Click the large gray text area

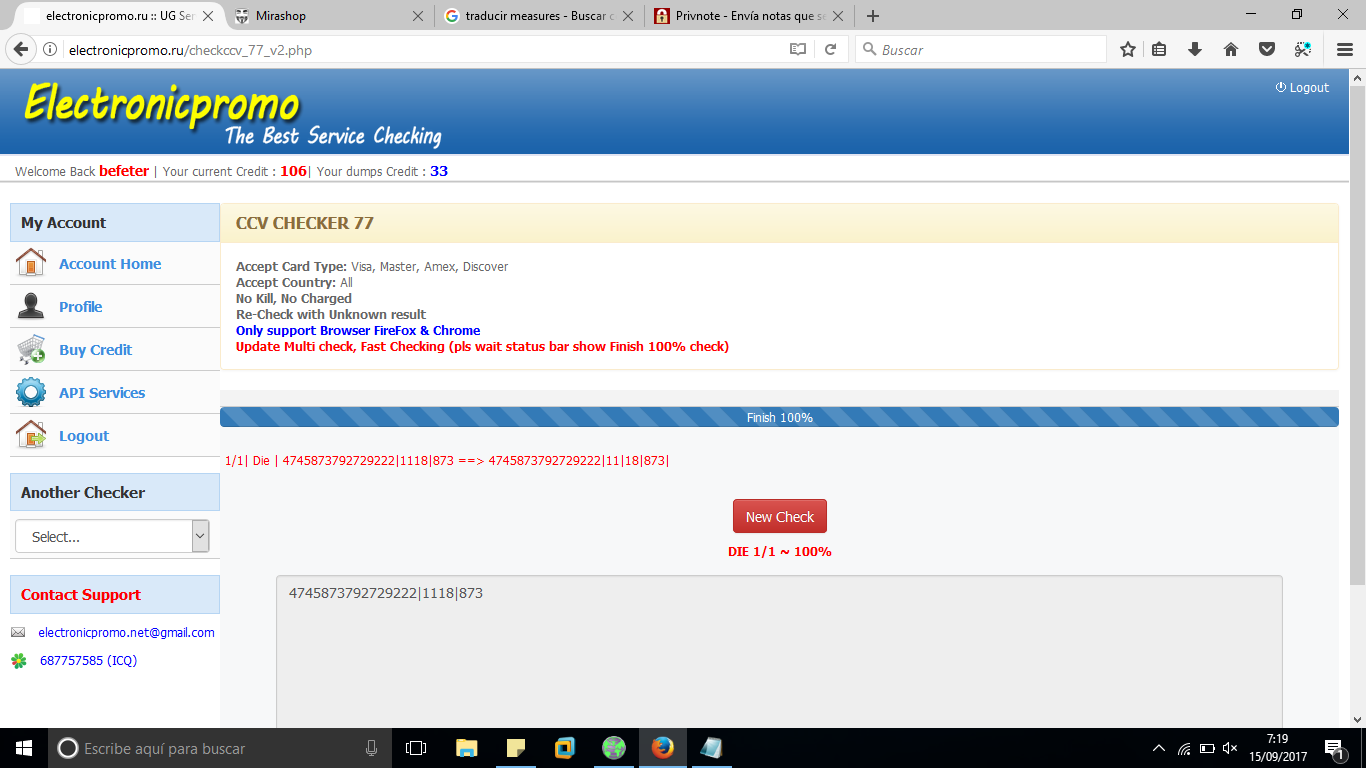(x=779, y=652)
